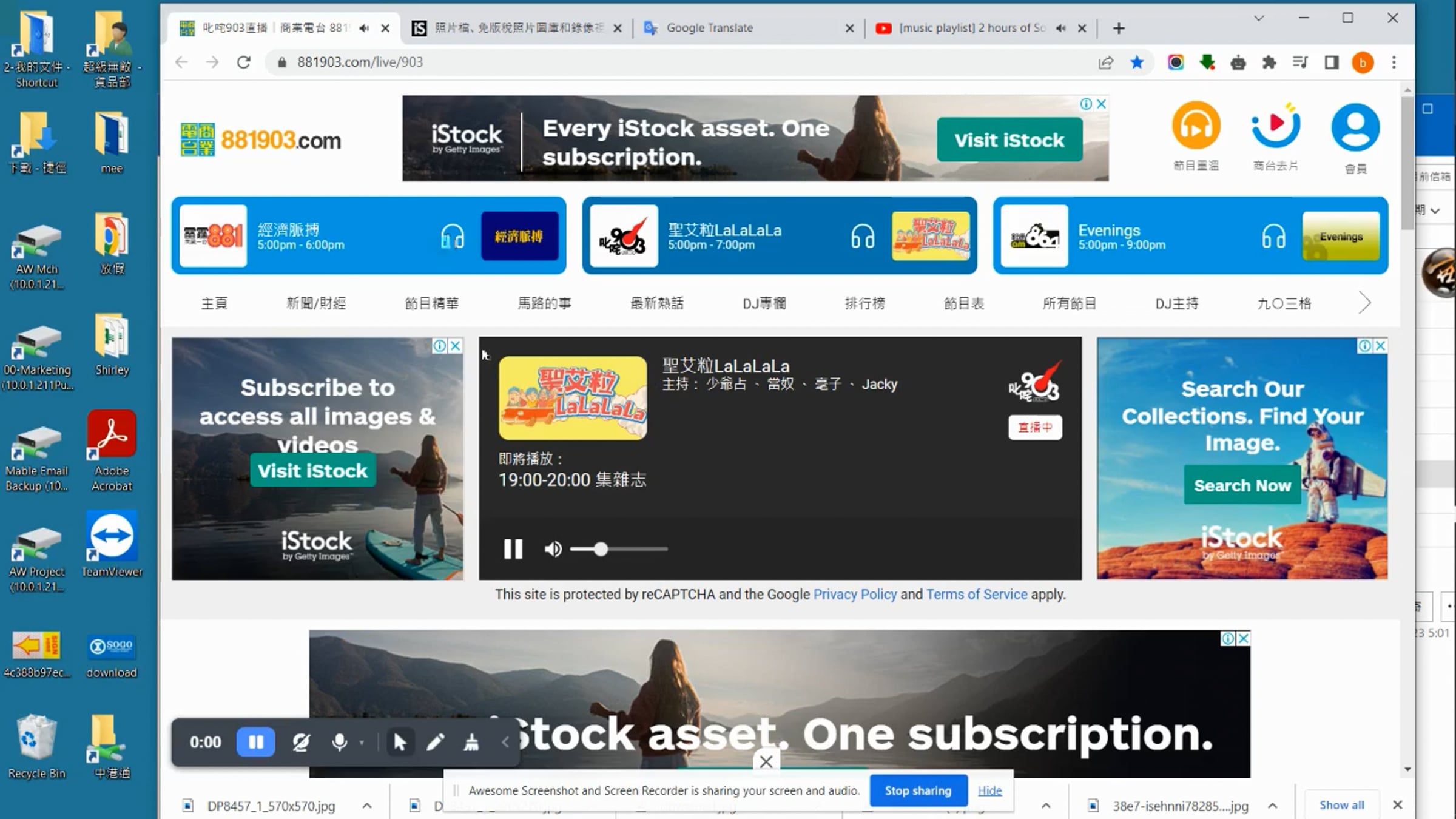Select the recorder pen annotation tool
This screenshot has height=819, width=1456.
click(x=435, y=742)
